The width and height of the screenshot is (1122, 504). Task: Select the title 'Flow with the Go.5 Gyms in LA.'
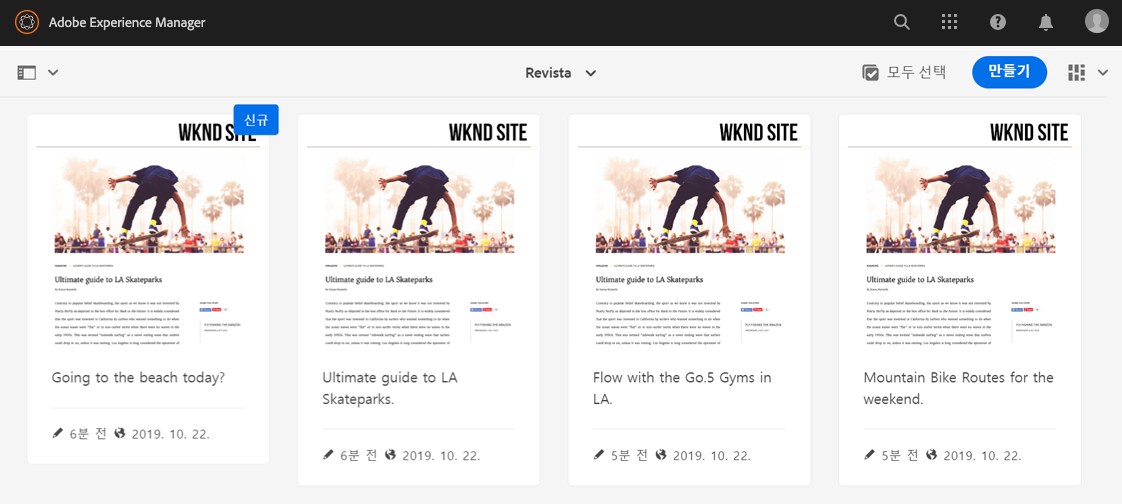tap(682, 388)
